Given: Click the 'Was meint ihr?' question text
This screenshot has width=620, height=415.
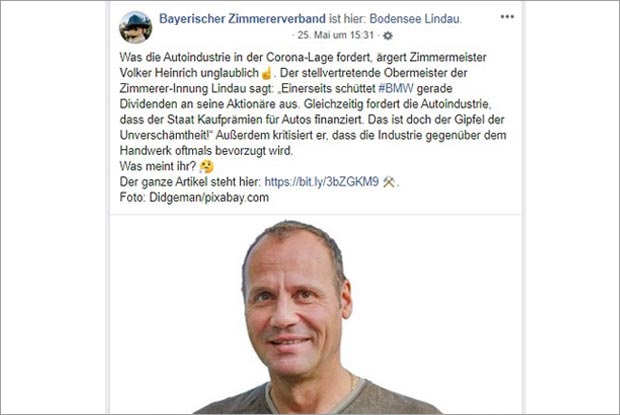Looking at the screenshot, I should pyautogui.click(x=158, y=166).
